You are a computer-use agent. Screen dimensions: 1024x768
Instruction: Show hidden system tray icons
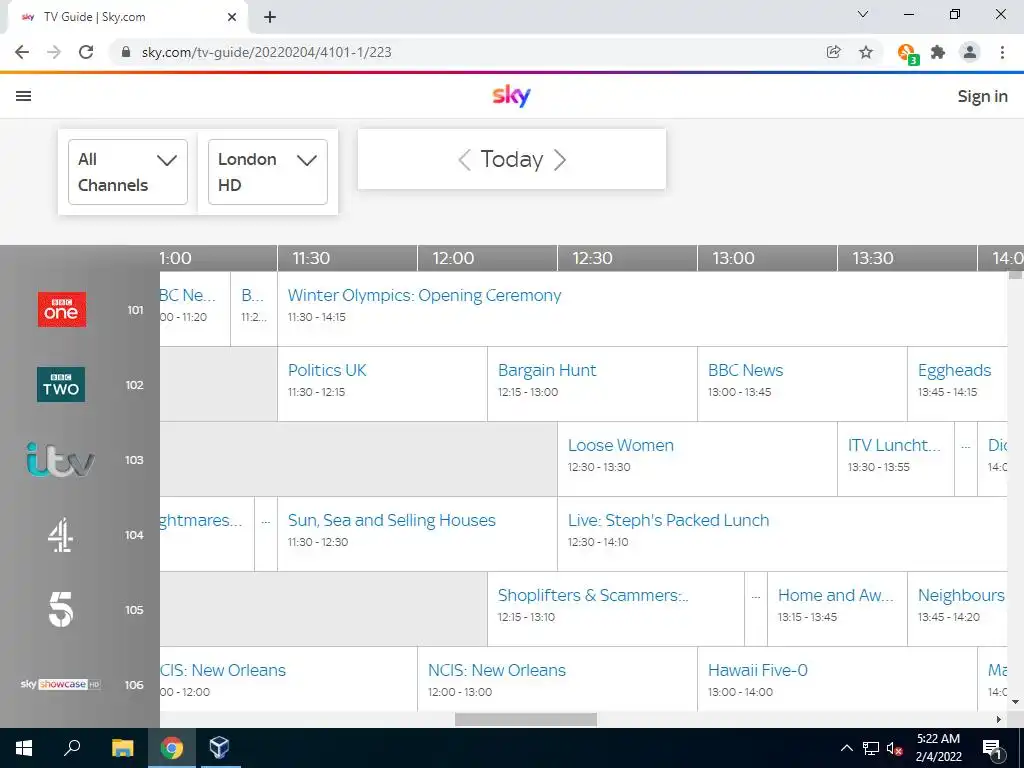pyautogui.click(x=846, y=748)
